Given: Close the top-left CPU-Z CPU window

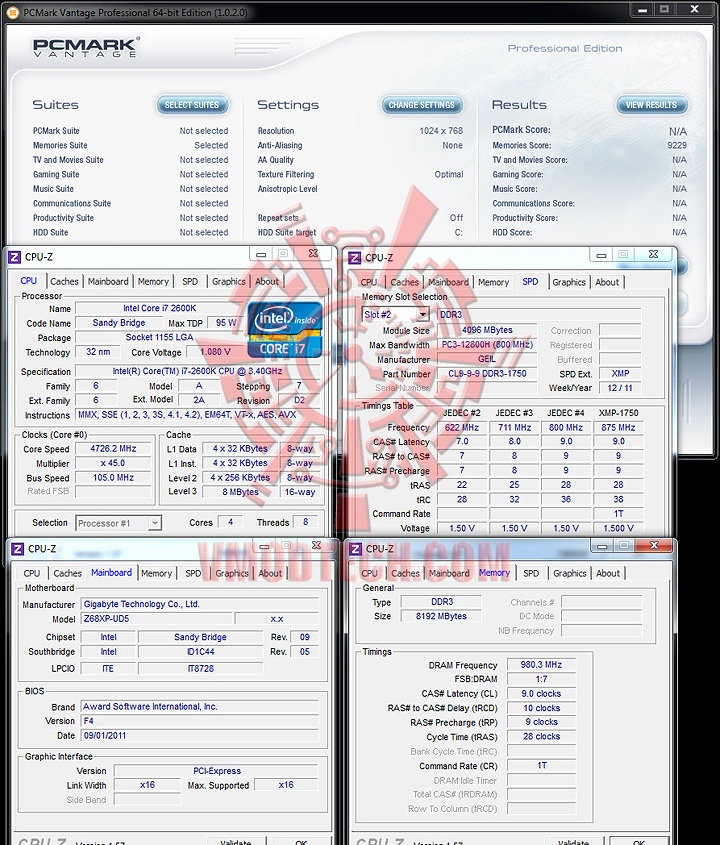Looking at the screenshot, I should (313, 253).
